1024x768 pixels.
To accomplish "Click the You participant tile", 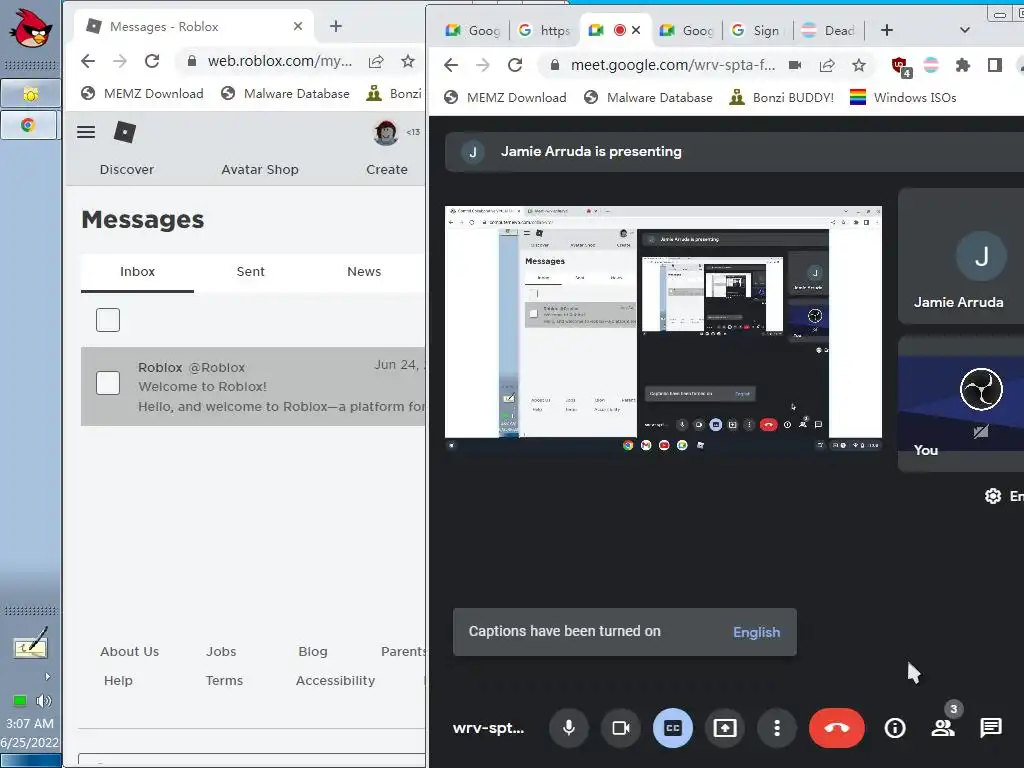I will 961,404.
